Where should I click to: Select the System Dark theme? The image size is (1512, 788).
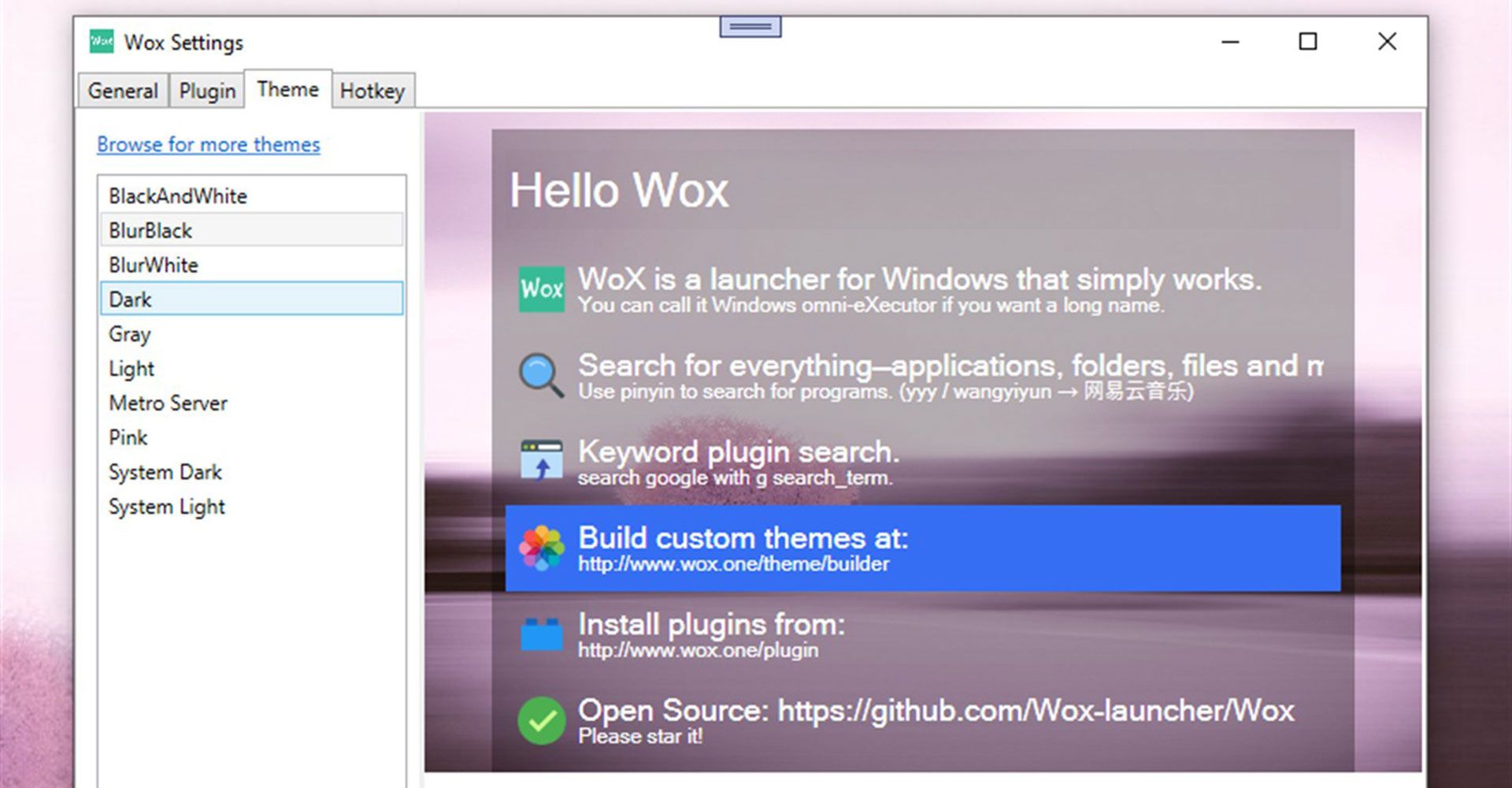pos(252,472)
